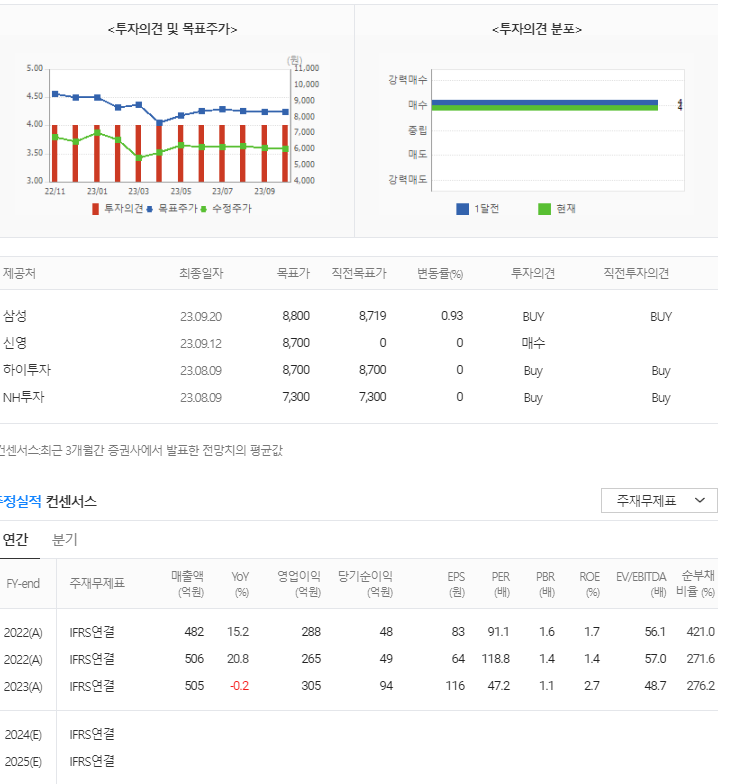Click the 매수 bar in distribution chart

[544, 105]
